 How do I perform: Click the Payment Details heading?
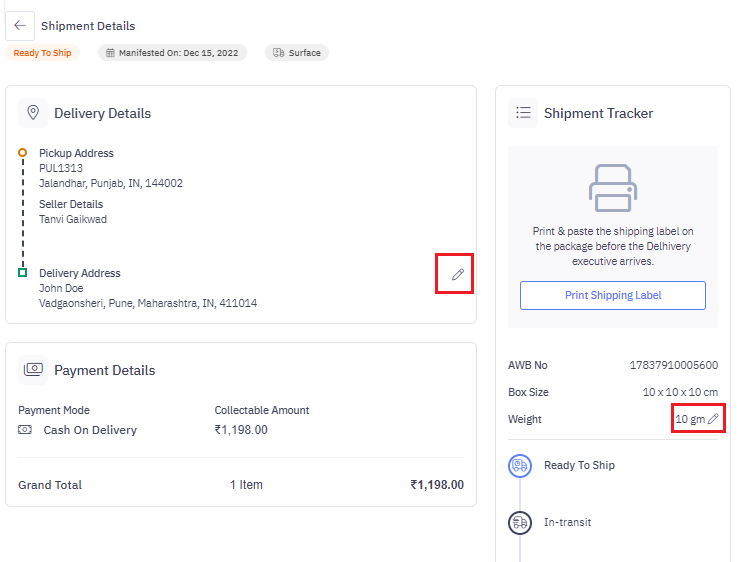[105, 370]
